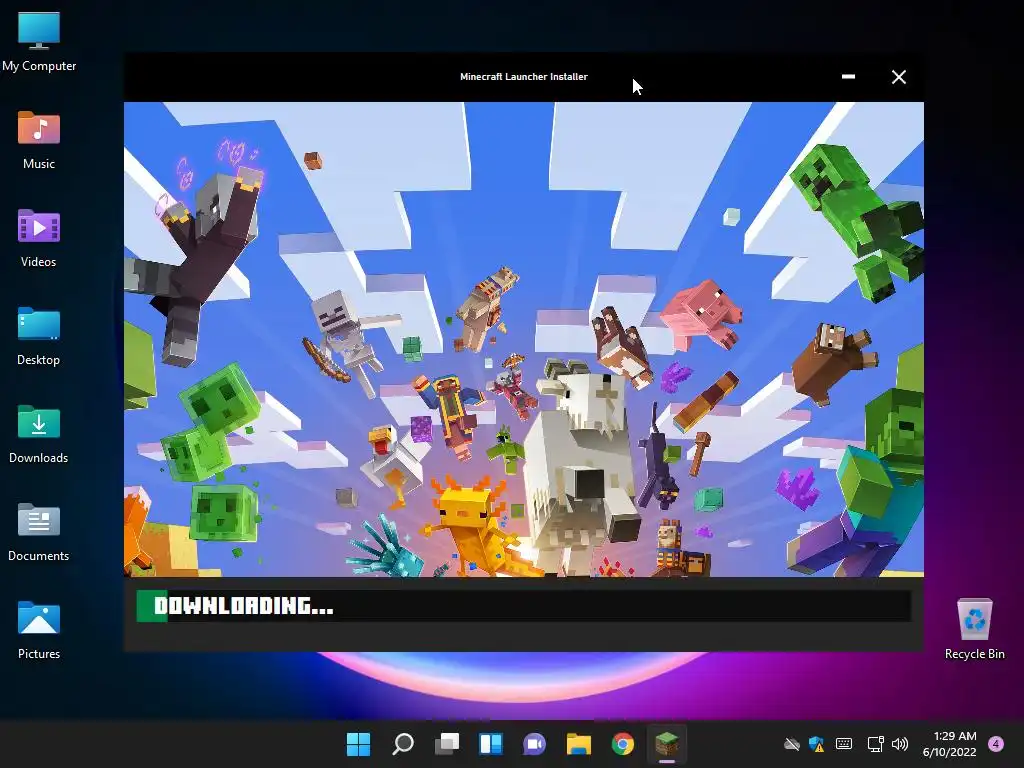1024x768 pixels.
Task: Open the Chat taskbar icon
Action: point(535,744)
